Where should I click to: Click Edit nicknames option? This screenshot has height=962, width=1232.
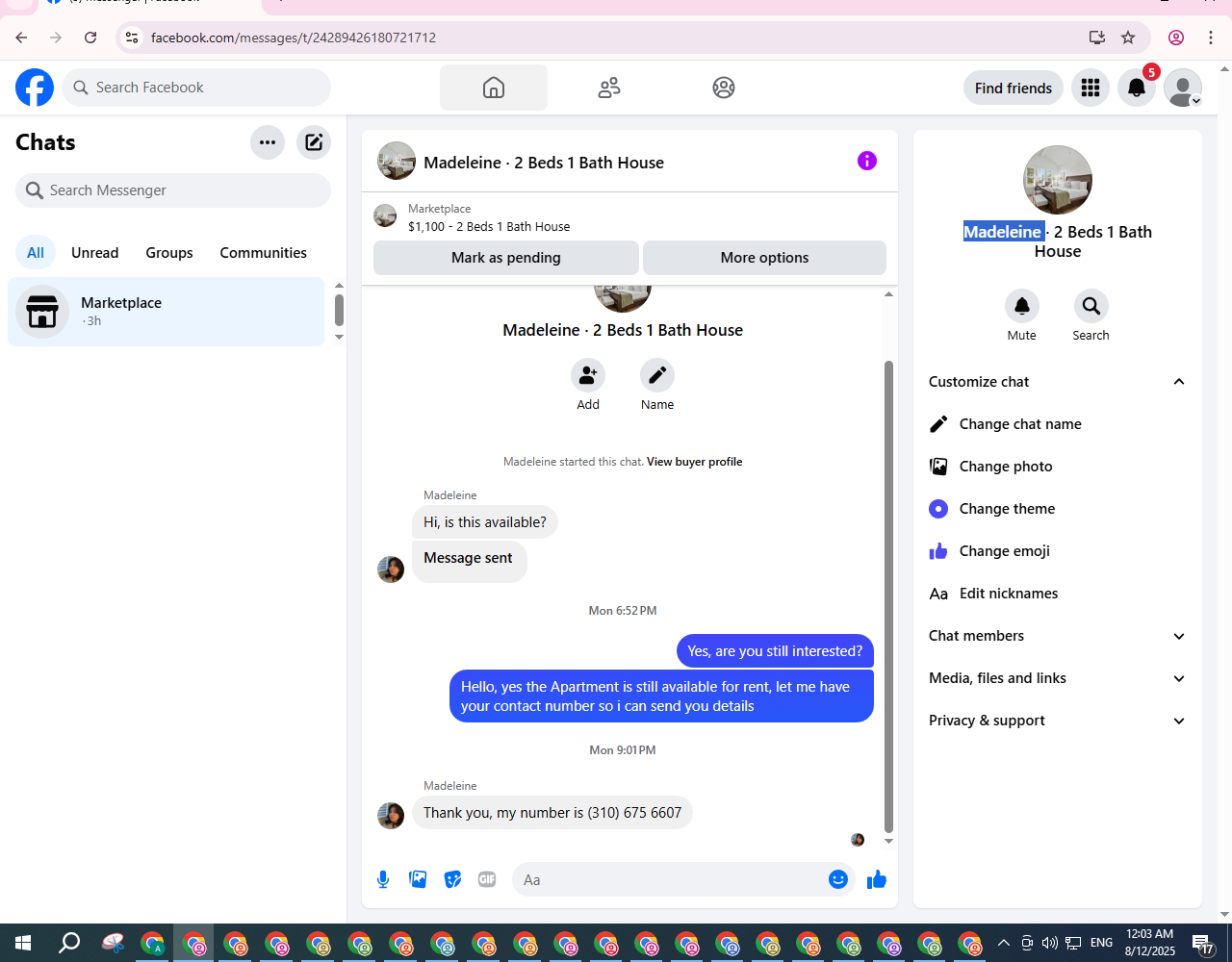coord(1057,594)
